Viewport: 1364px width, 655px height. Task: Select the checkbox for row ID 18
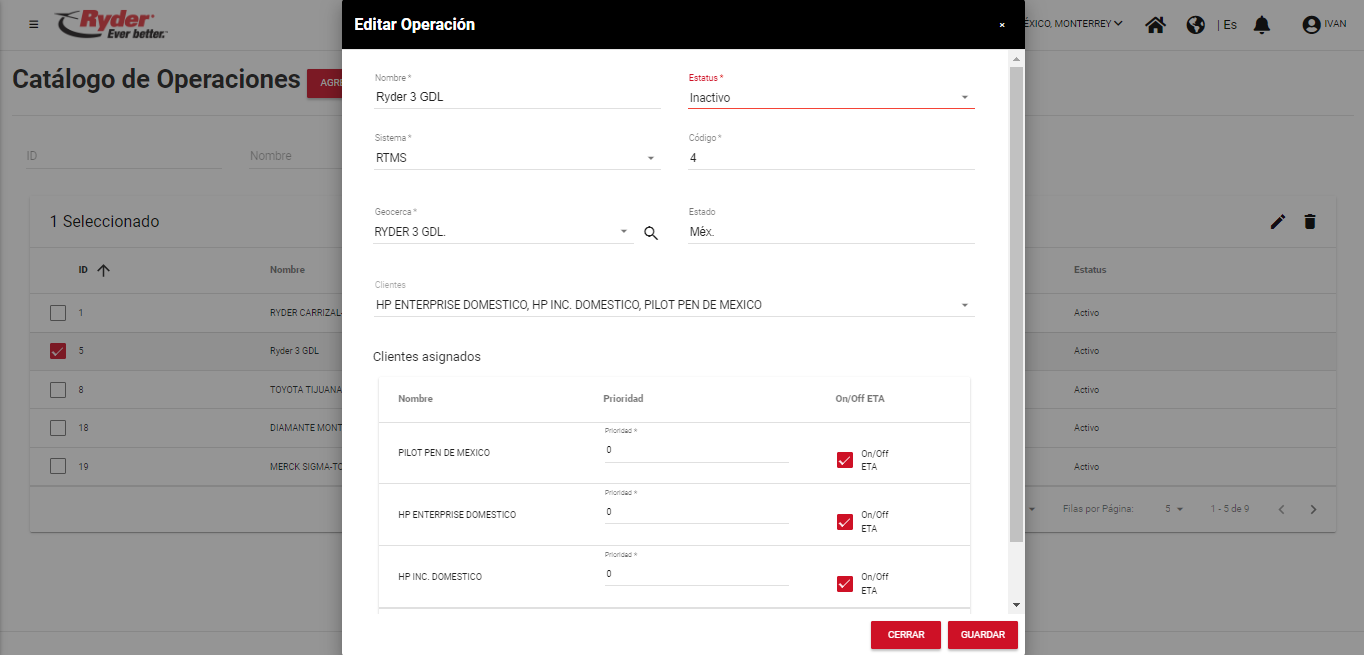click(x=58, y=428)
